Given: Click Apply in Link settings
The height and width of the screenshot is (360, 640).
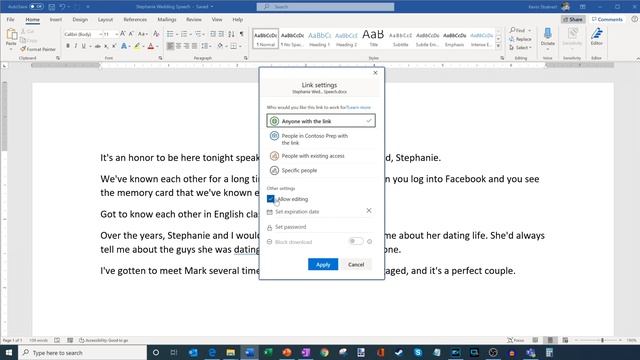Looking at the screenshot, I should pyautogui.click(x=323, y=264).
